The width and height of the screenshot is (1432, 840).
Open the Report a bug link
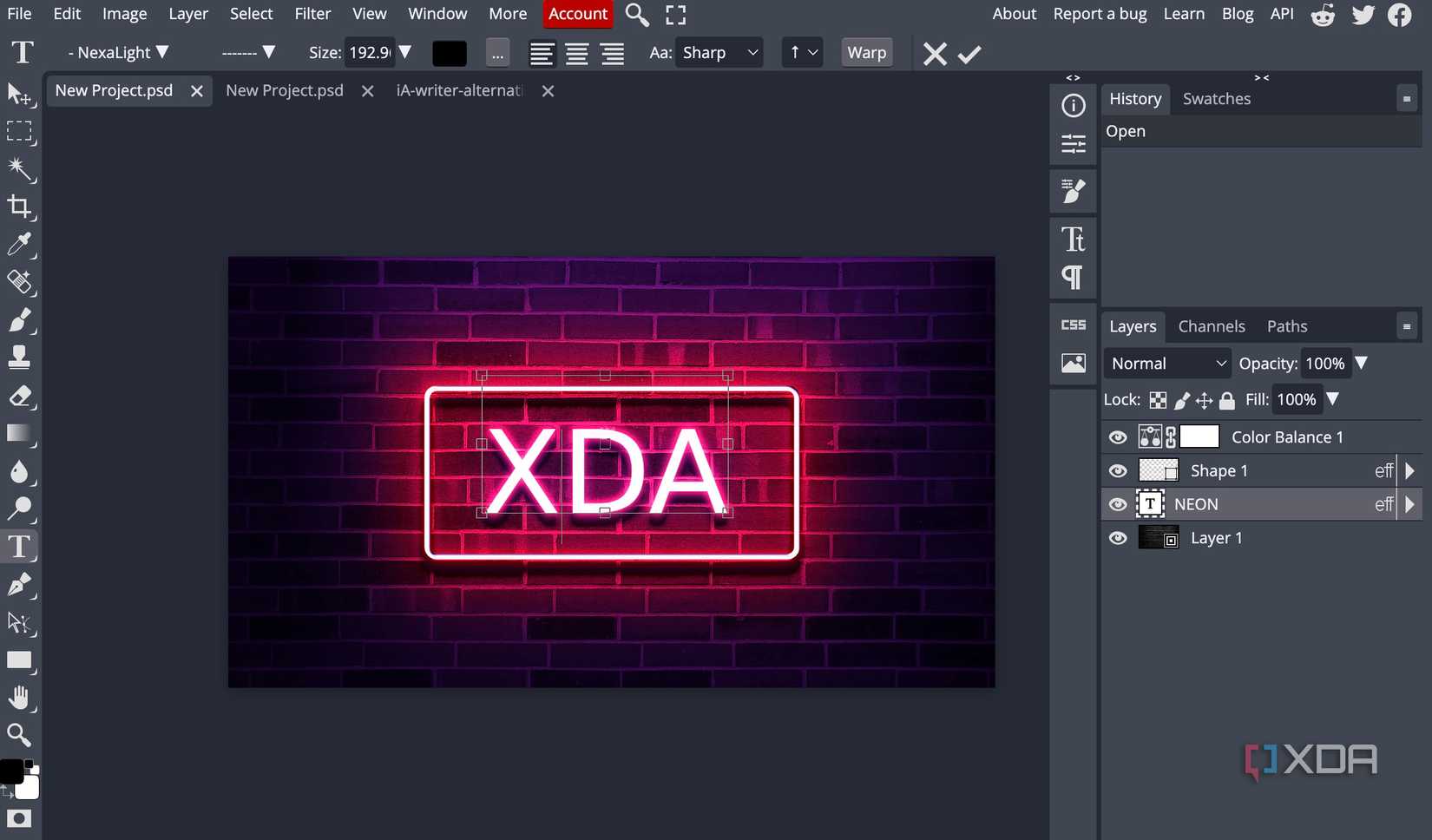pyautogui.click(x=1100, y=14)
